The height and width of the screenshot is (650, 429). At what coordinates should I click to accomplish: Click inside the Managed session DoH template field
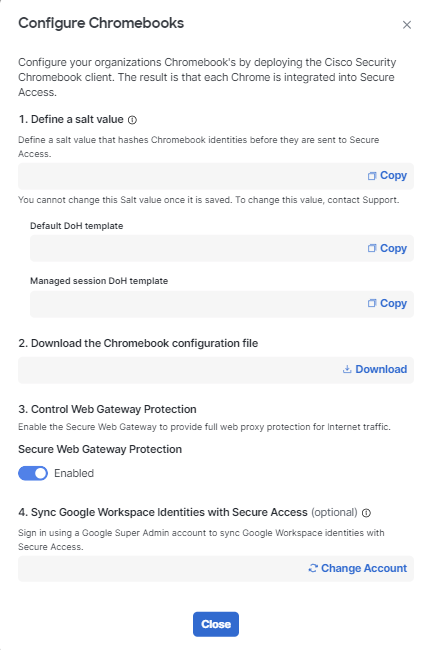pyautogui.click(x=197, y=304)
